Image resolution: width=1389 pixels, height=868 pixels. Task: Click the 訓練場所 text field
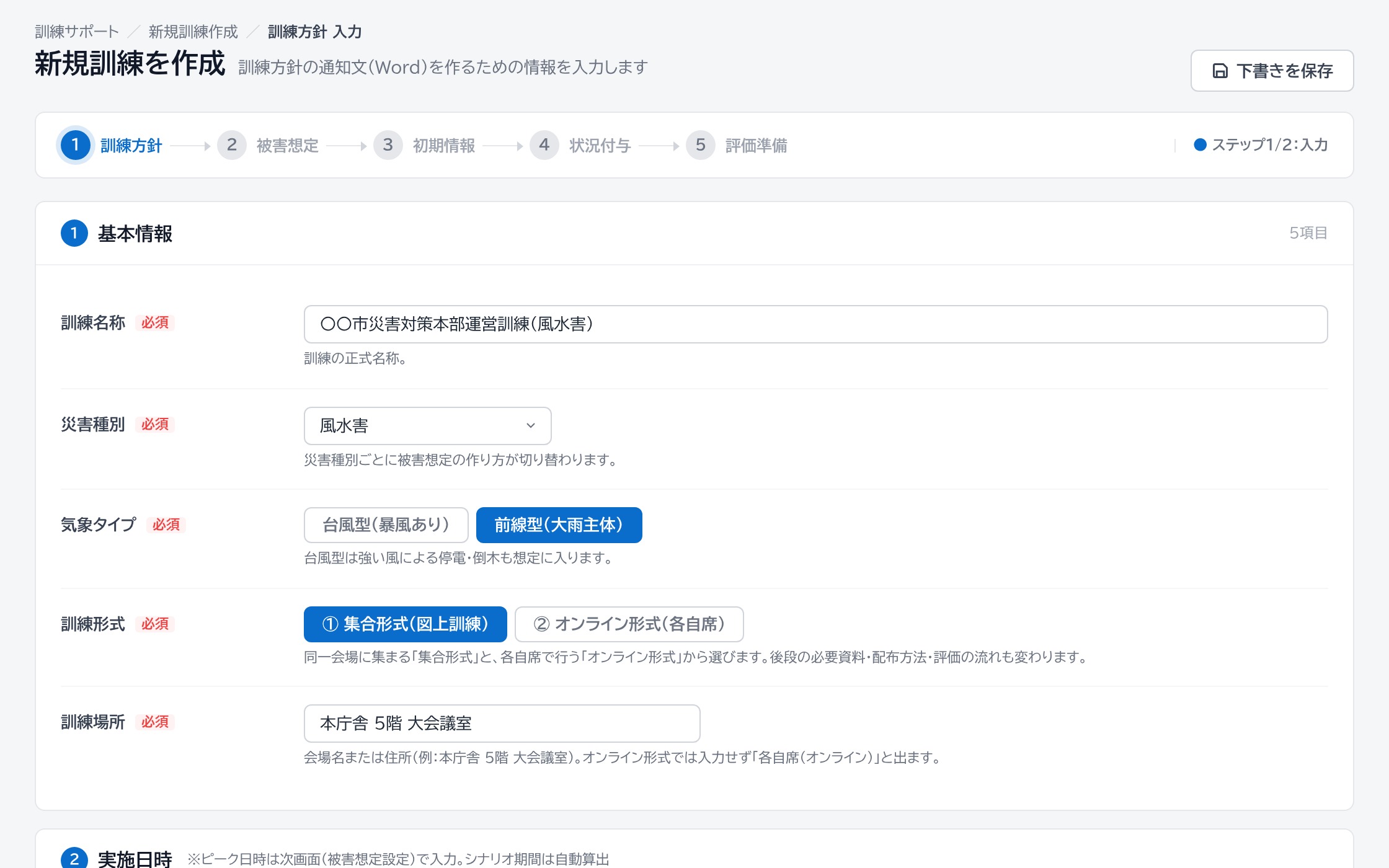tap(502, 724)
